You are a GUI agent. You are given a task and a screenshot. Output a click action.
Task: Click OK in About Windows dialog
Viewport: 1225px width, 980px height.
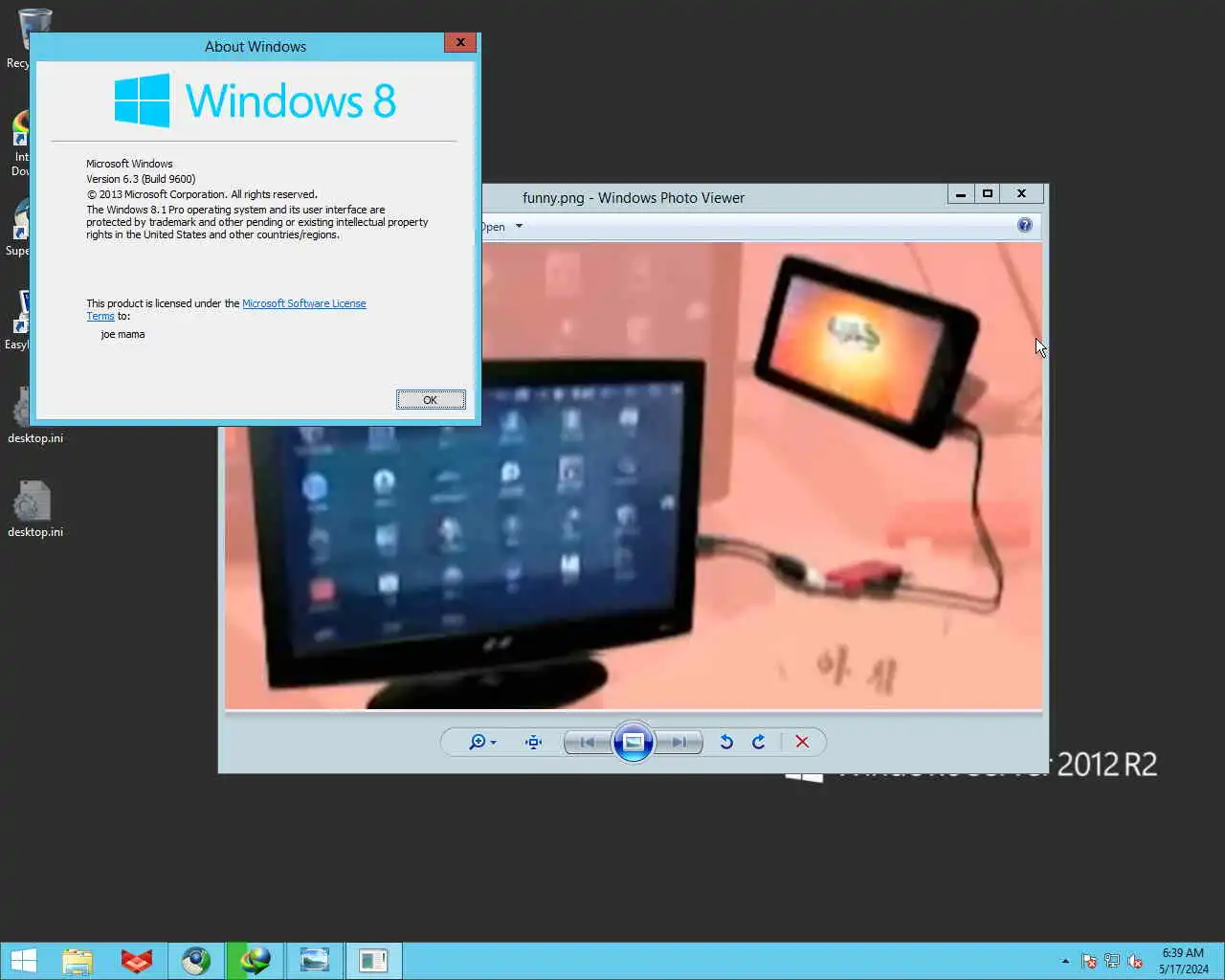tap(431, 400)
